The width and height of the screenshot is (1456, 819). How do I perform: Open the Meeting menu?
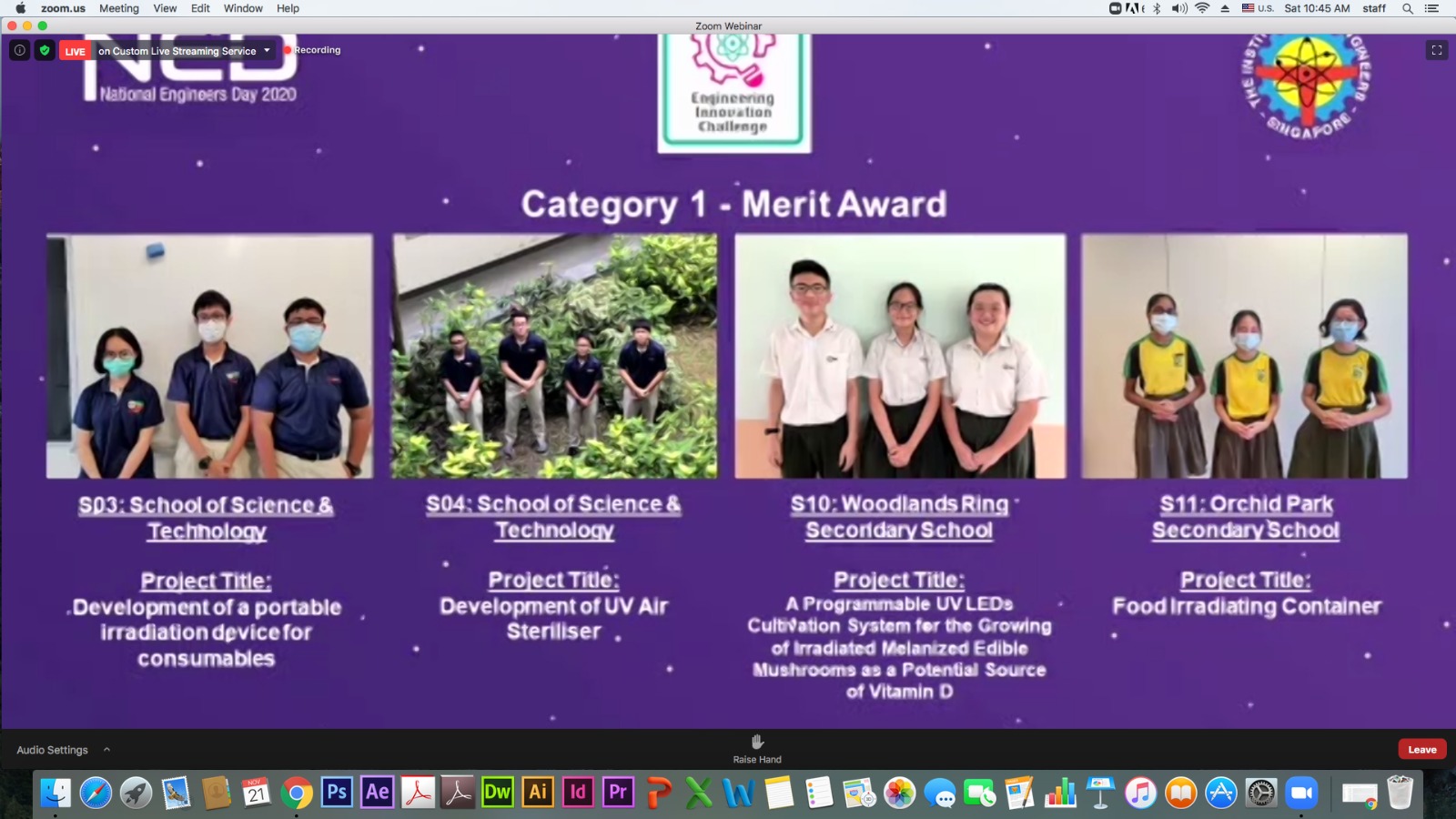click(x=119, y=8)
